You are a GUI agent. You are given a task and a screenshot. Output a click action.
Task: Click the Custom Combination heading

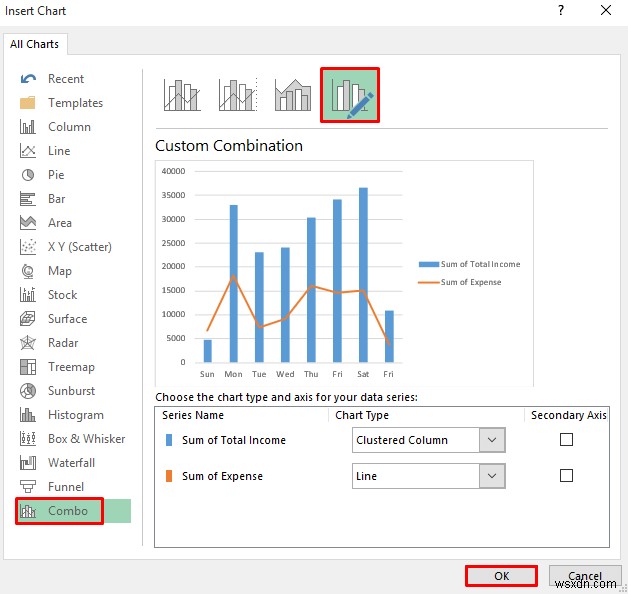point(229,146)
